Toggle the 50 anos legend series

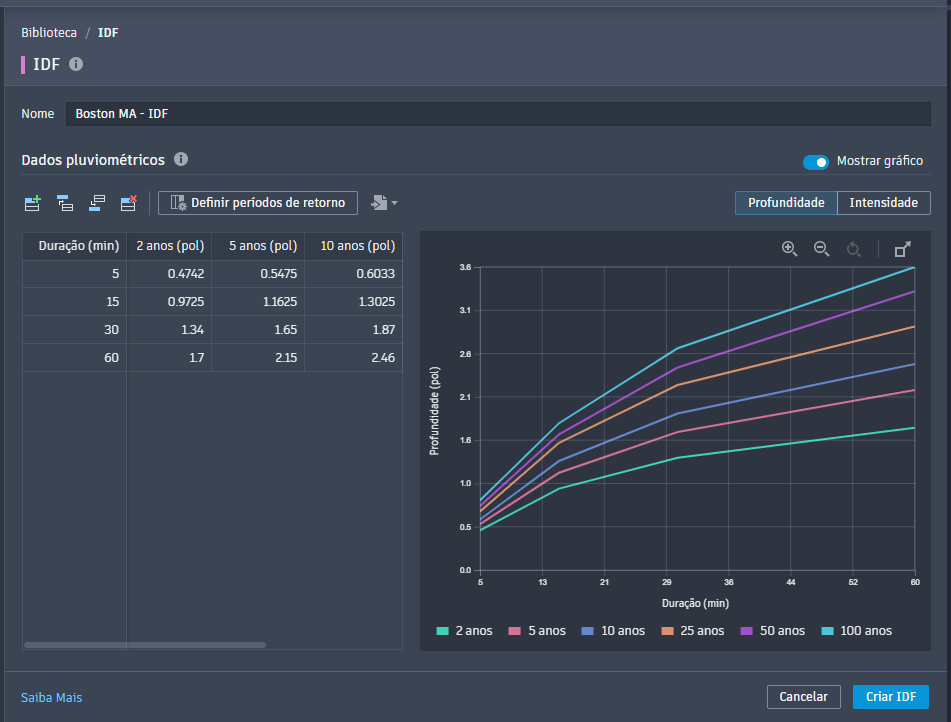(773, 631)
